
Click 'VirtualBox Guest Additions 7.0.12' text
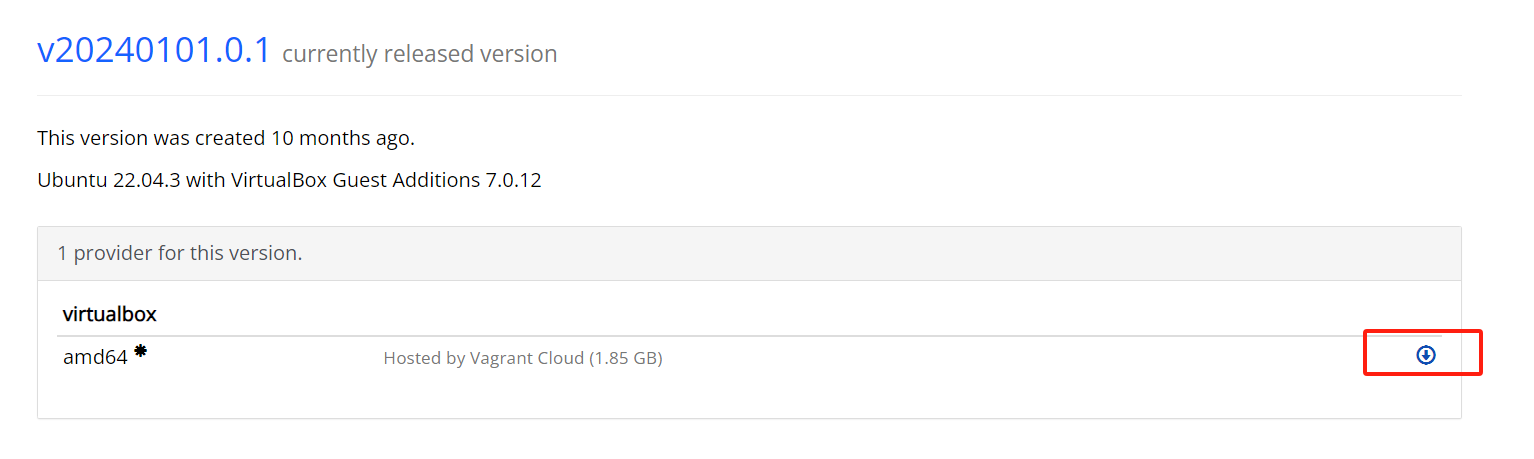pos(386,181)
